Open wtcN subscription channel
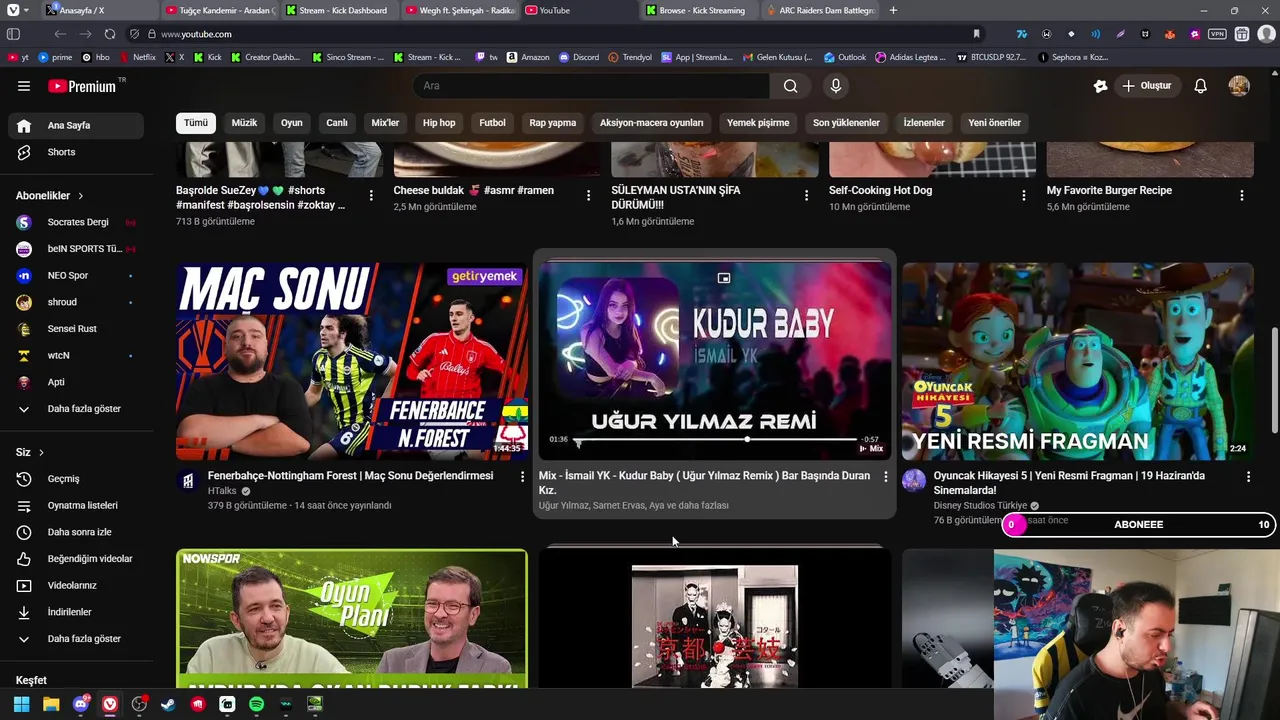1280x720 pixels. tap(76, 355)
